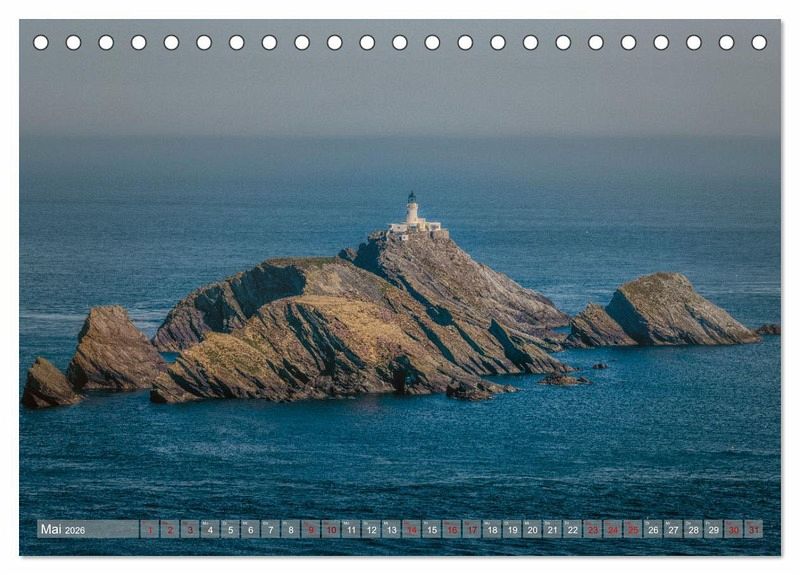The image size is (800, 575).
Task: Select day 26 in the calendar strip
Action: [x=654, y=529]
